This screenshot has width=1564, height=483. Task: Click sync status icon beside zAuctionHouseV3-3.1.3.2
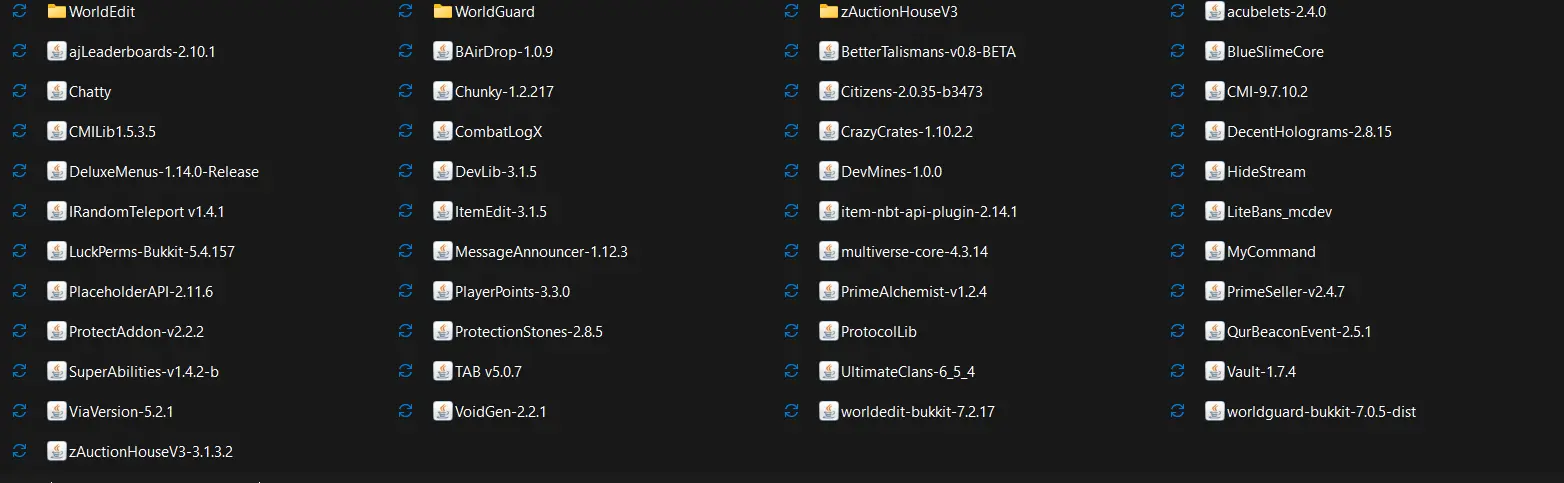point(19,451)
